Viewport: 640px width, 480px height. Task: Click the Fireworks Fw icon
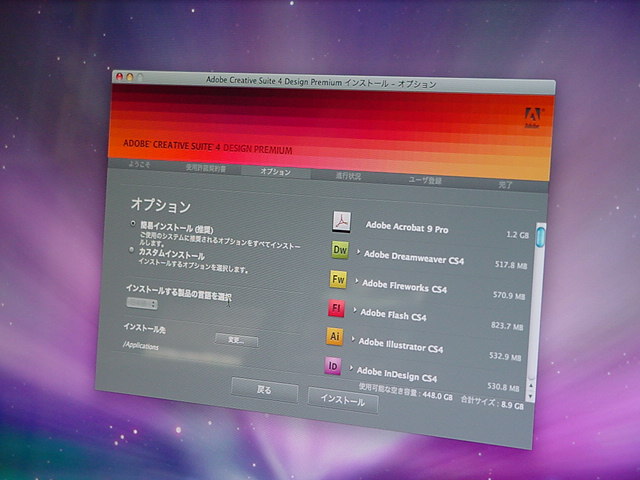(338, 280)
